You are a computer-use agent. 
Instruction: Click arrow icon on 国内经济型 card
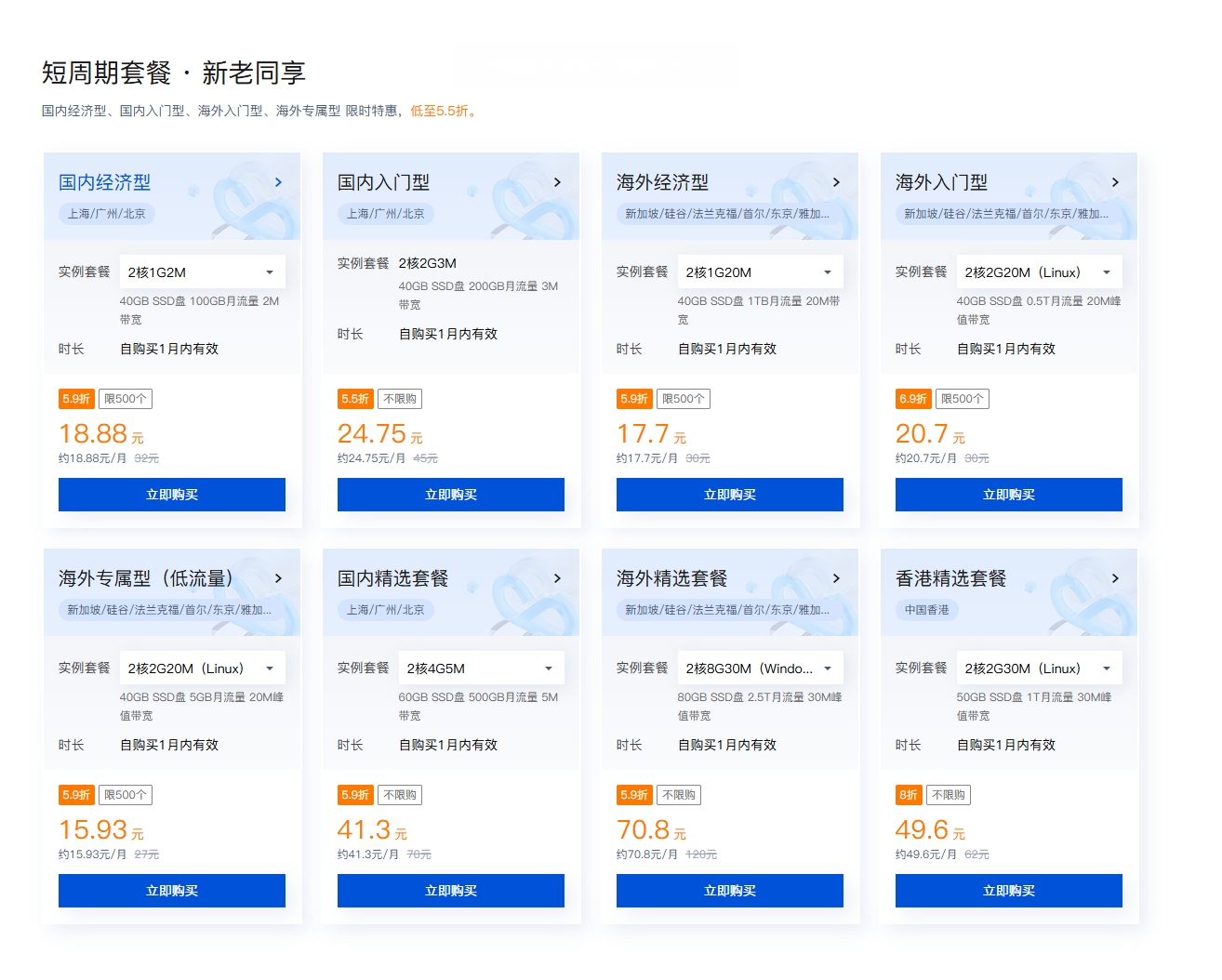click(x=278, y=182)
